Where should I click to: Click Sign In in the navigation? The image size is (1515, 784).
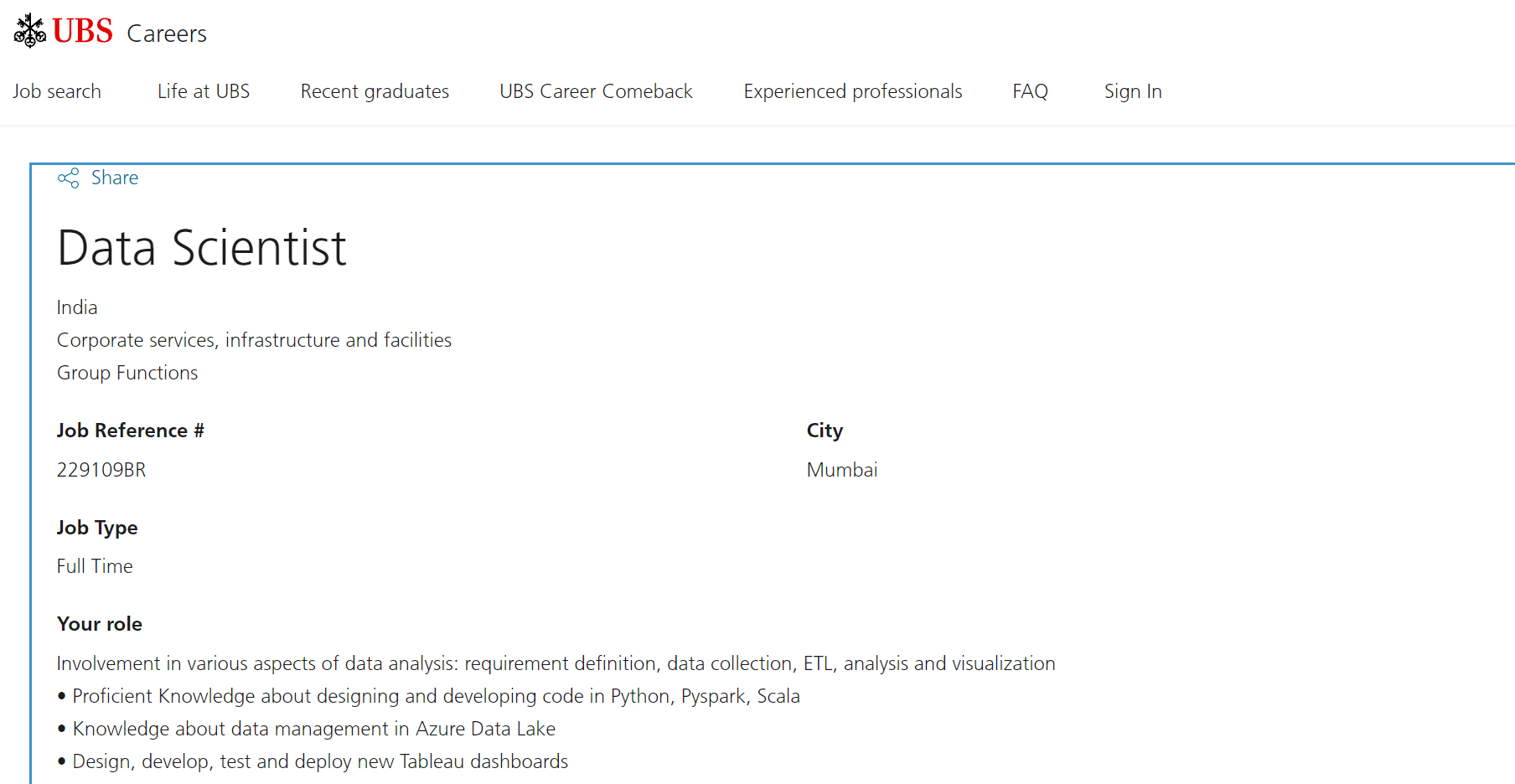coord(1133,91)
